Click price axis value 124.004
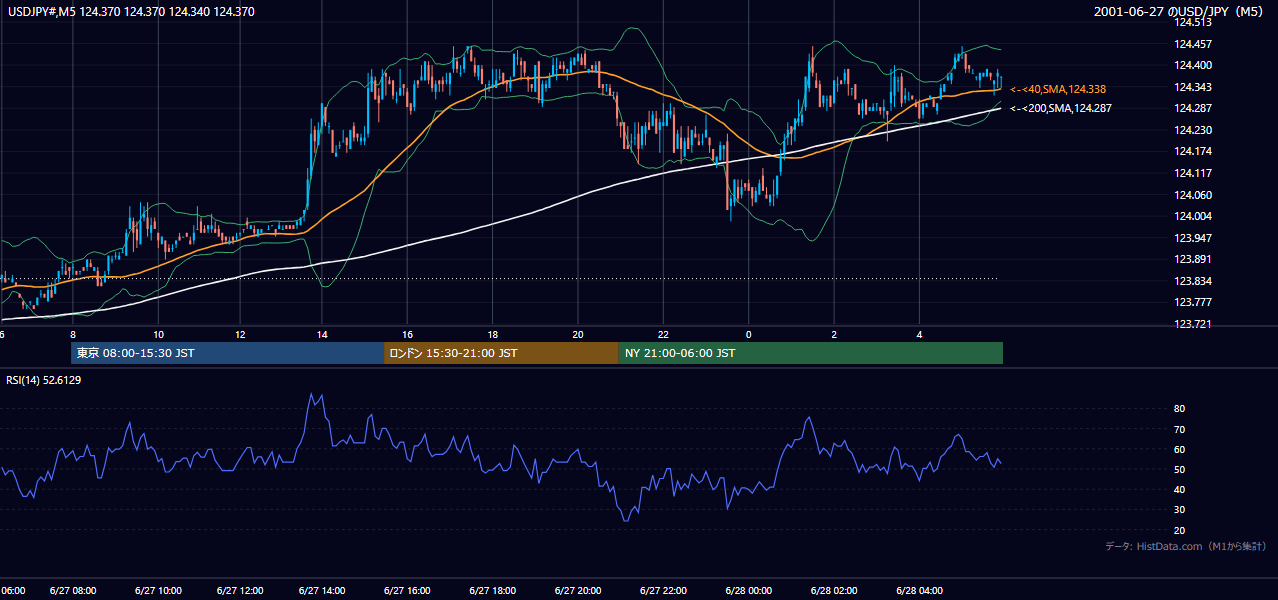1278x600 pixels. tap(1192, 216)
